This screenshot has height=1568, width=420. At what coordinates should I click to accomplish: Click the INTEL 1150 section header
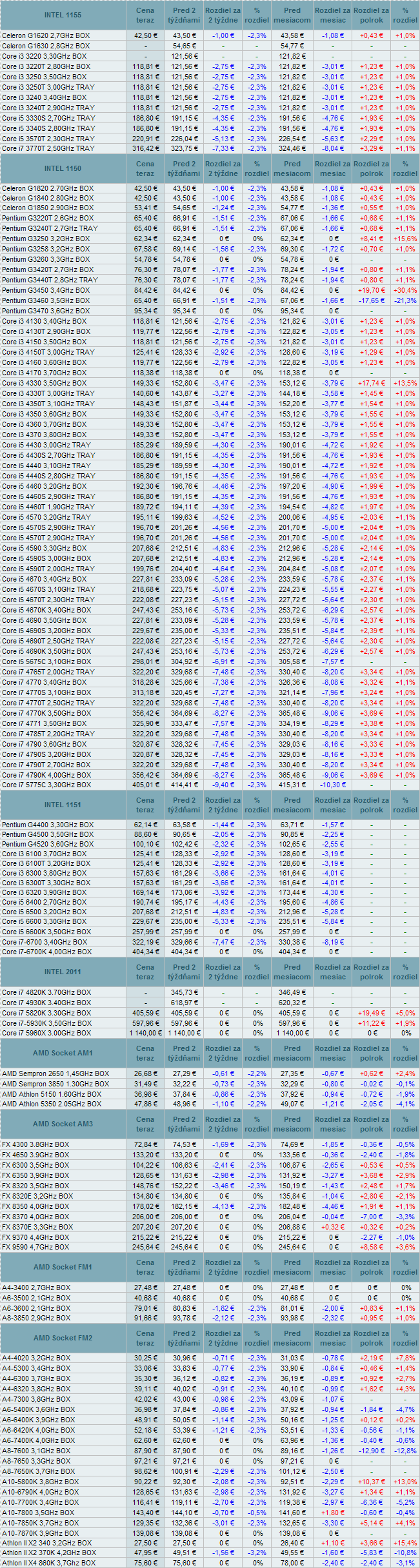click(x=63, y=168)
